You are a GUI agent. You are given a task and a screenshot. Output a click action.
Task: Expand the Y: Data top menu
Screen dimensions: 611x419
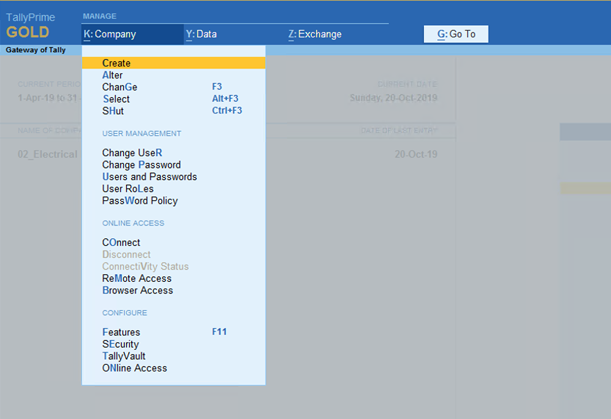pos(202,34)
